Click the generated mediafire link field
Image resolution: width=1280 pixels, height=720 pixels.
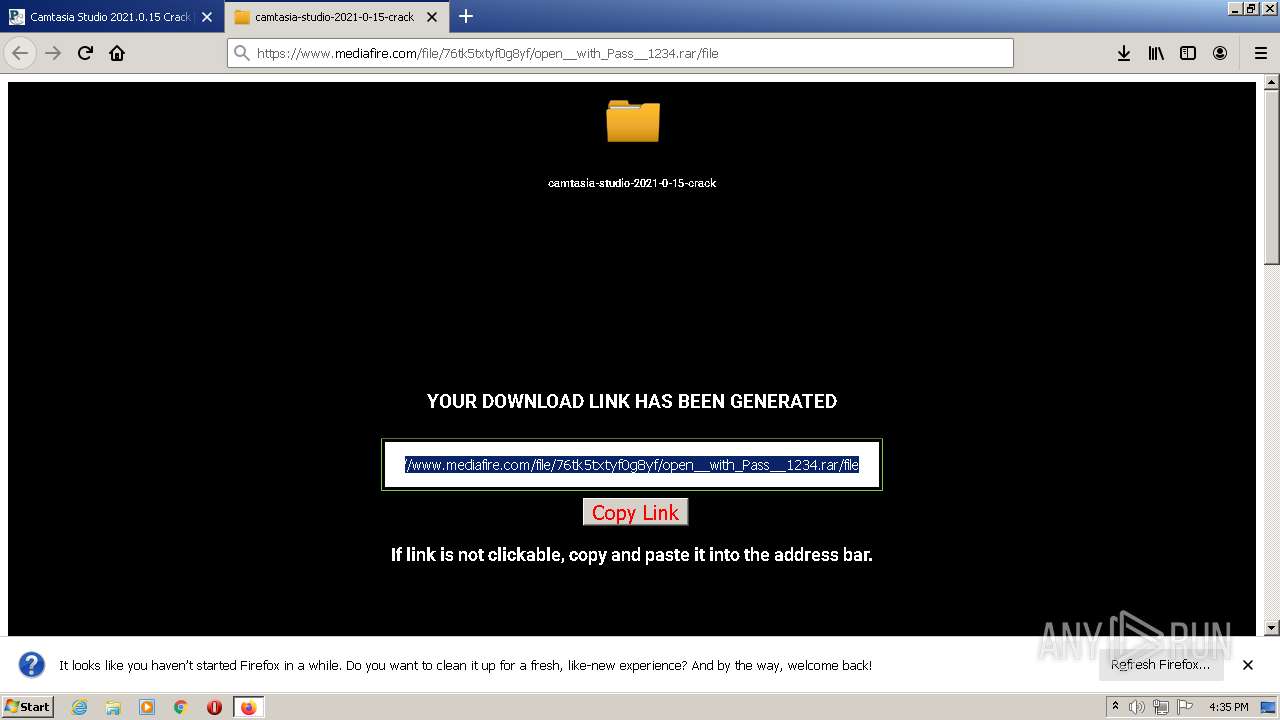632,465
